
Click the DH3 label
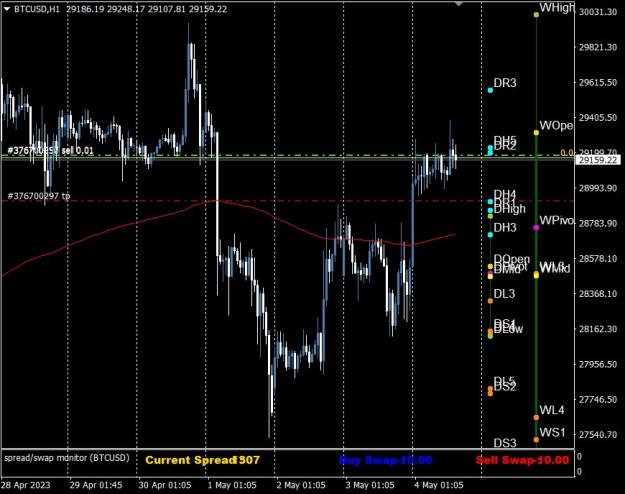505,228
